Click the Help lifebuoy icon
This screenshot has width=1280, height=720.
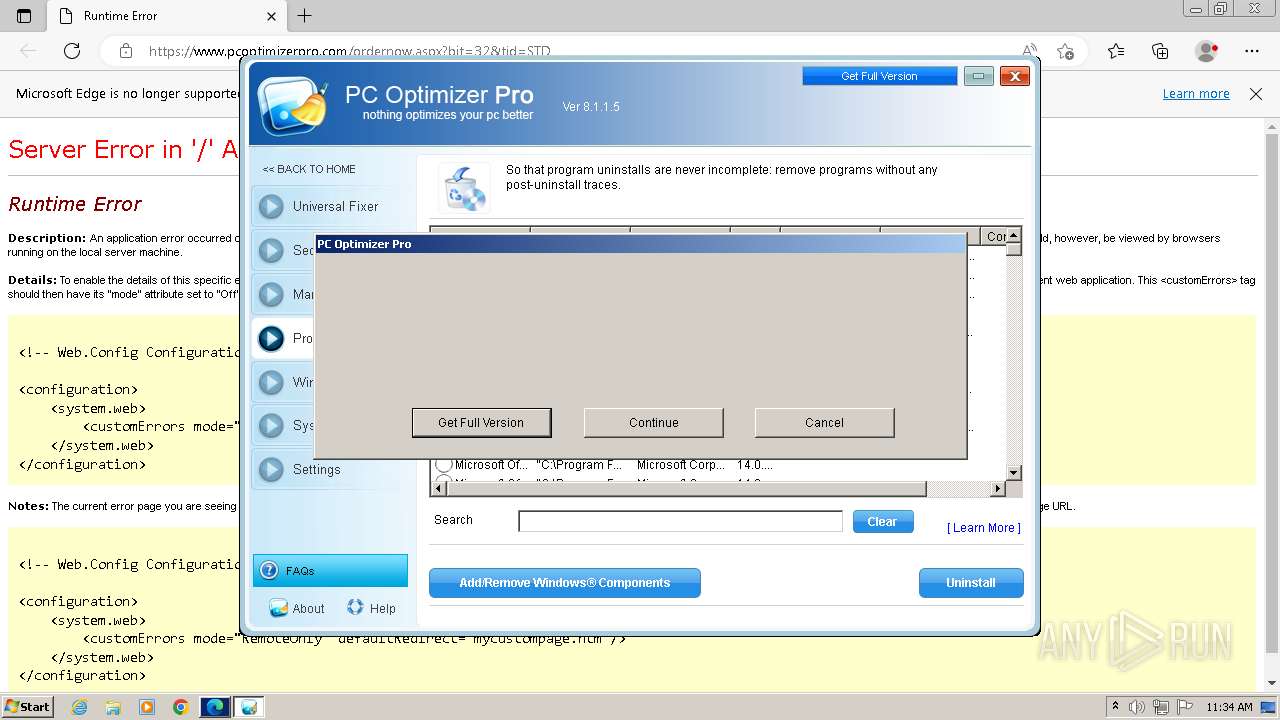tap(355, 607)
